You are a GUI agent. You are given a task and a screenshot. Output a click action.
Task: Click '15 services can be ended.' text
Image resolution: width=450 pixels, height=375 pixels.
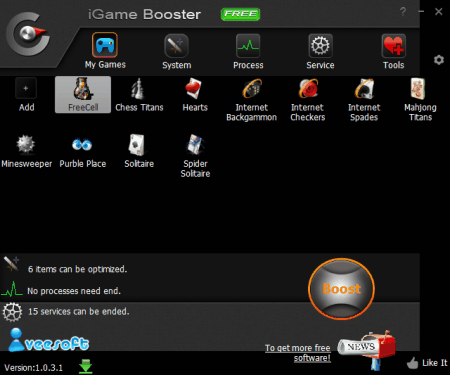[x=78, y=312]
